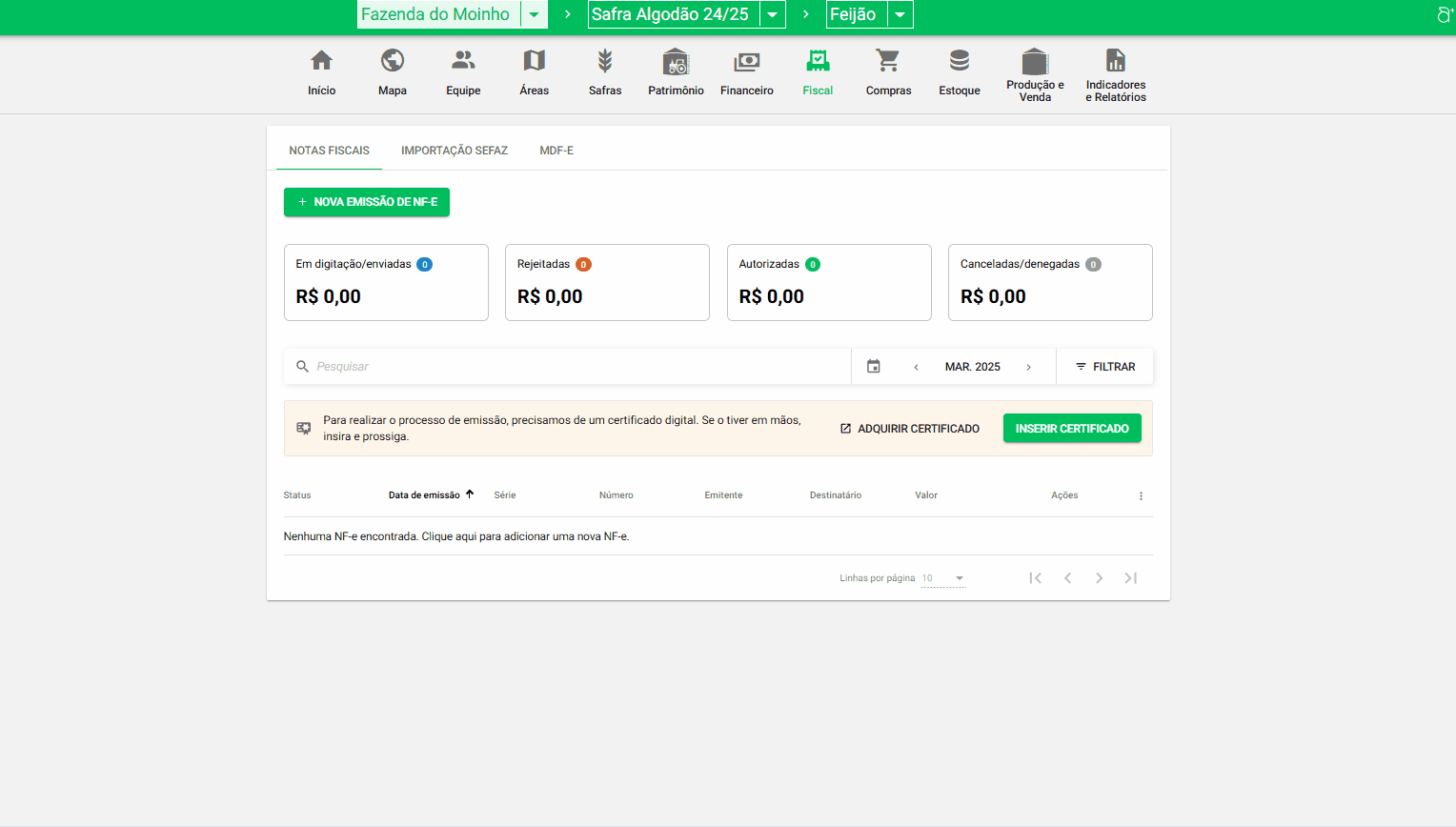
Task: Sort by Data de emissão column
Action: pos(425,495)
